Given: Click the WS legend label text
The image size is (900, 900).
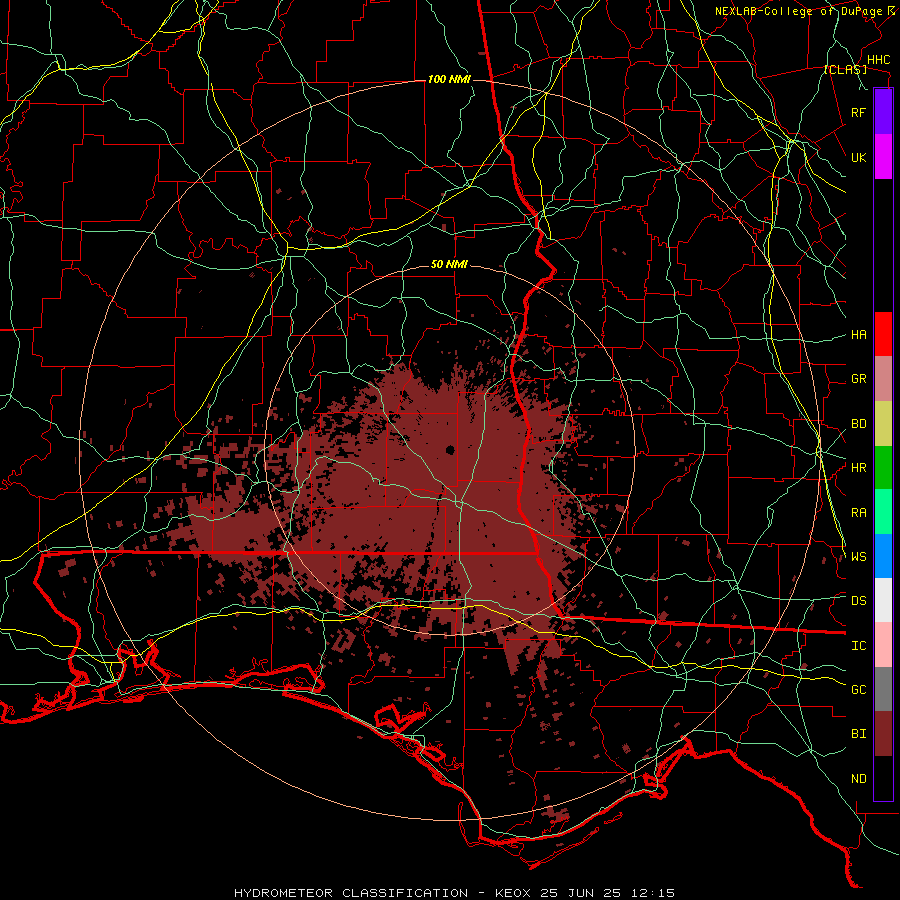Looking at the screenshot, I should [x=859, y=557].
